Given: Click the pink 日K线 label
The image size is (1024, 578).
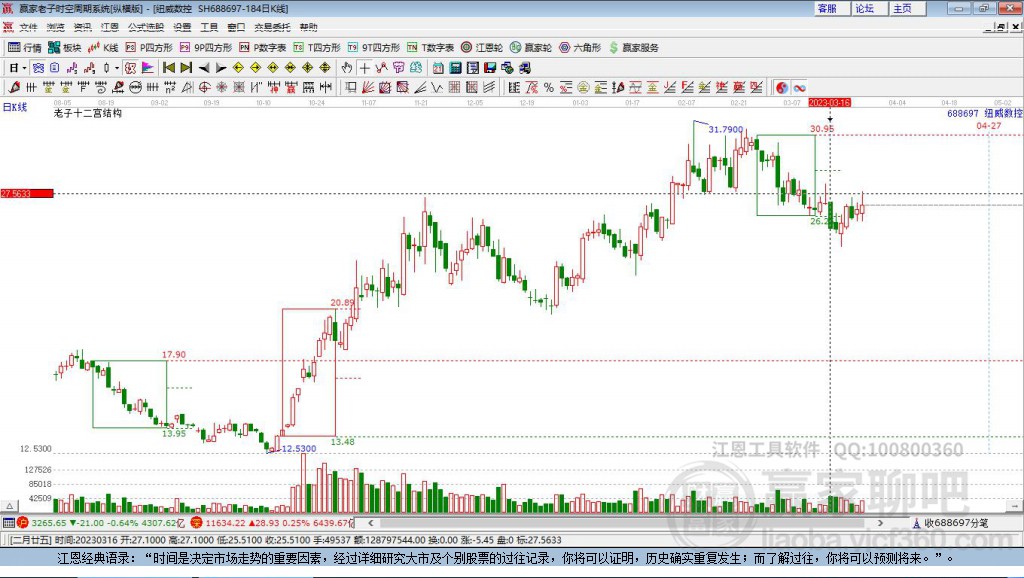Looking at the screenshot, I should pos(14,107).
